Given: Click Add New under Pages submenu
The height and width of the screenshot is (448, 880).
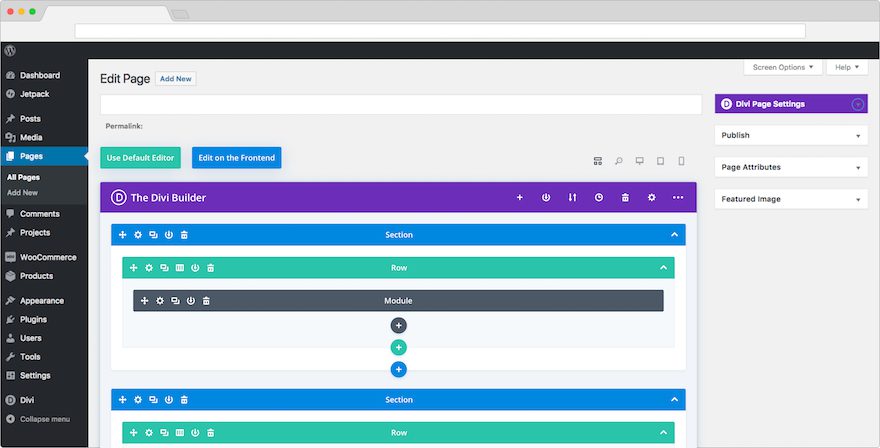Looking at the screenshot, I should click(x=22, y=193).
